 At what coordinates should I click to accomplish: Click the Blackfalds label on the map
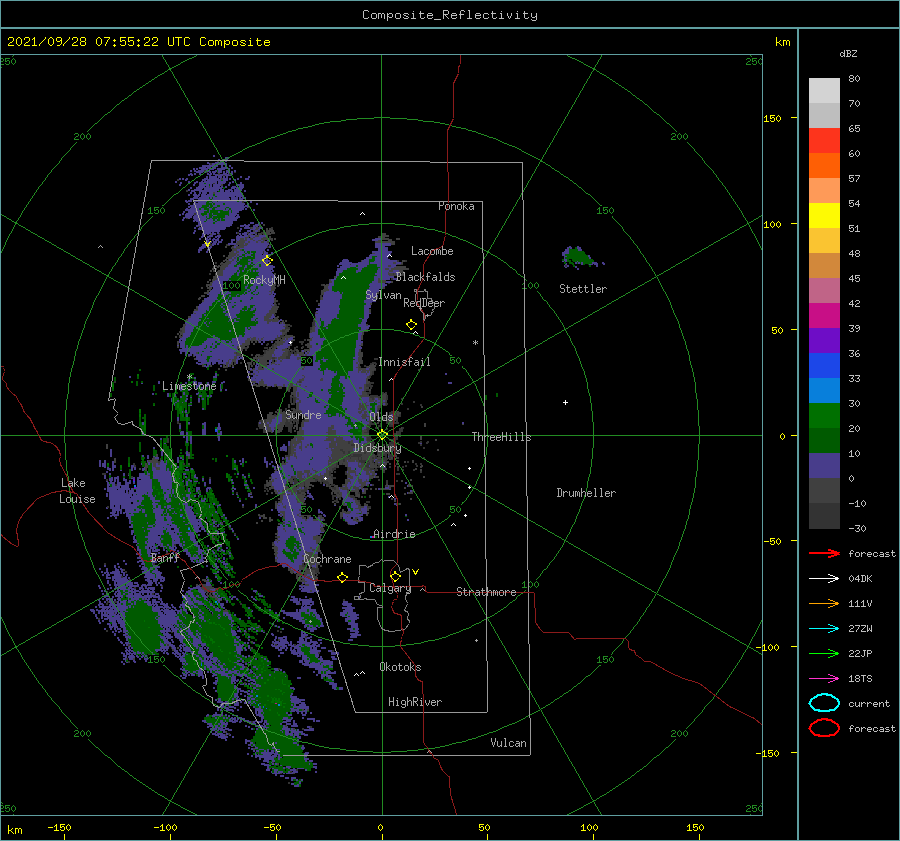click(425, 277)
